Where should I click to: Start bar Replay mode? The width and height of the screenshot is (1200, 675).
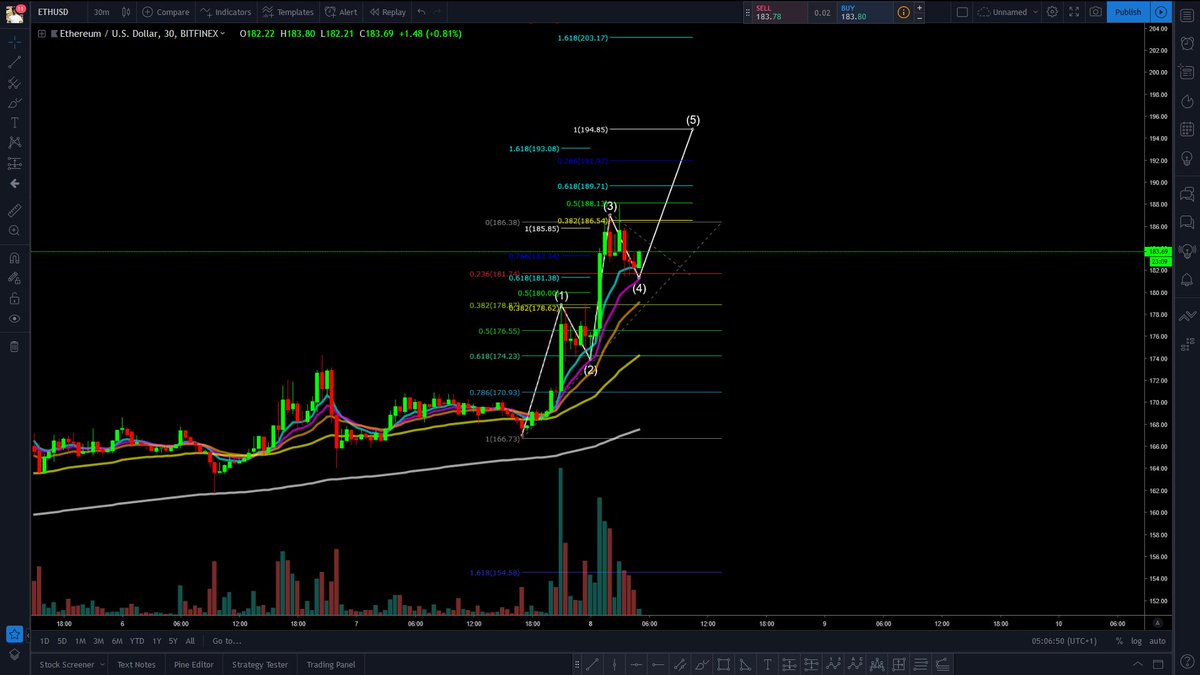(387, 12)
